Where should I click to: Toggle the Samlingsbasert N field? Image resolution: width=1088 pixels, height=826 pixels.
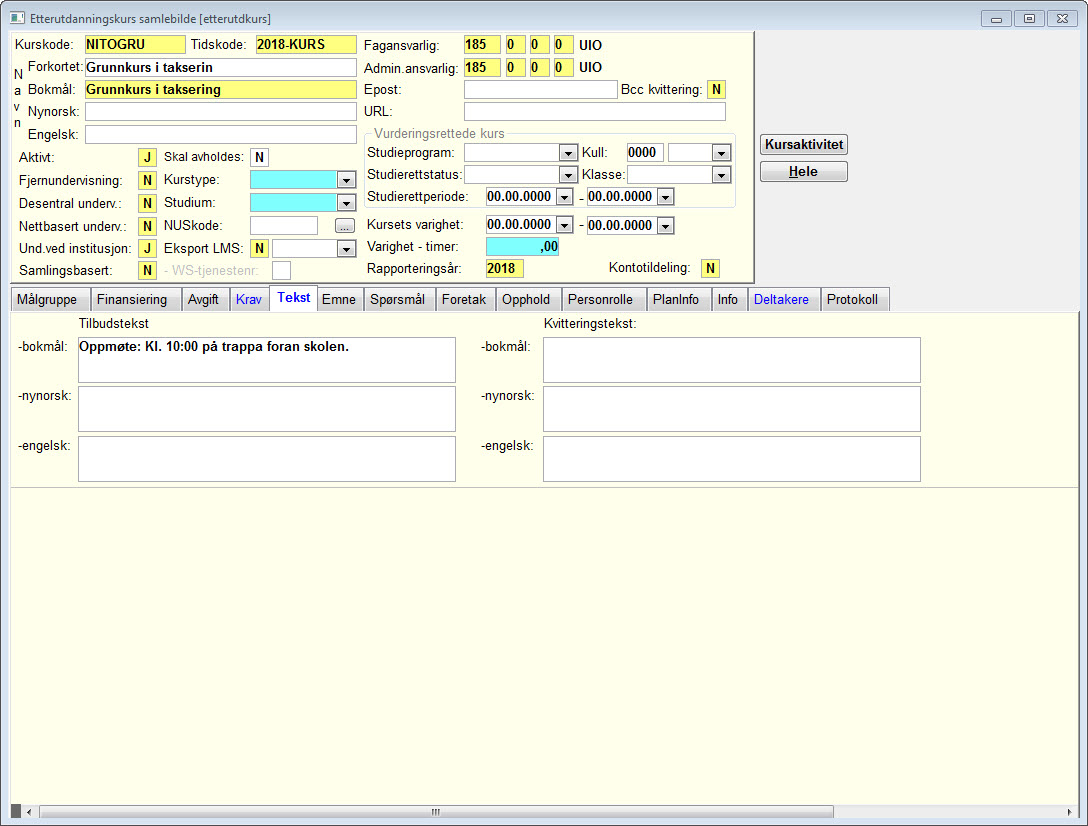(x=147, y=271)
